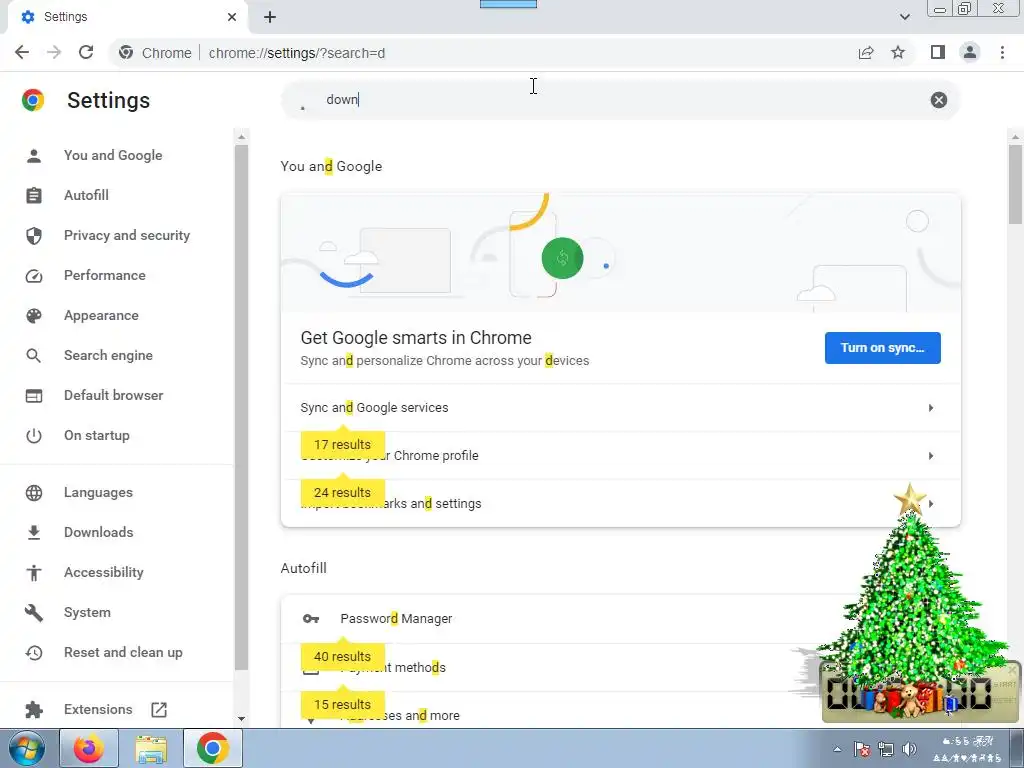Click the Turn on sync button
Image resolution: width=1024 pixels, height=768 pixels.
coord(882,348)
